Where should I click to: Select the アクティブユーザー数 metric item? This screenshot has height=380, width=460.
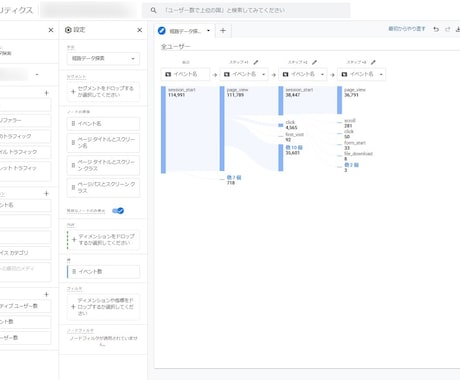[25, 306]
